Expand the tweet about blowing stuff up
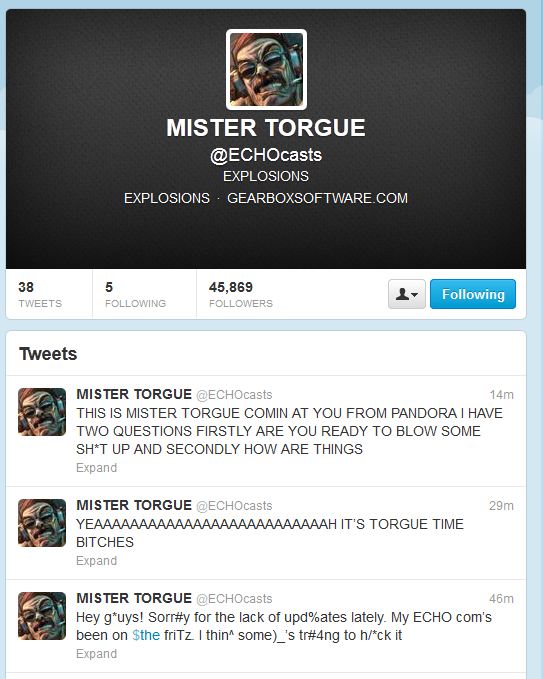Viewport: 543px width, 679px height. click(97, 468)
